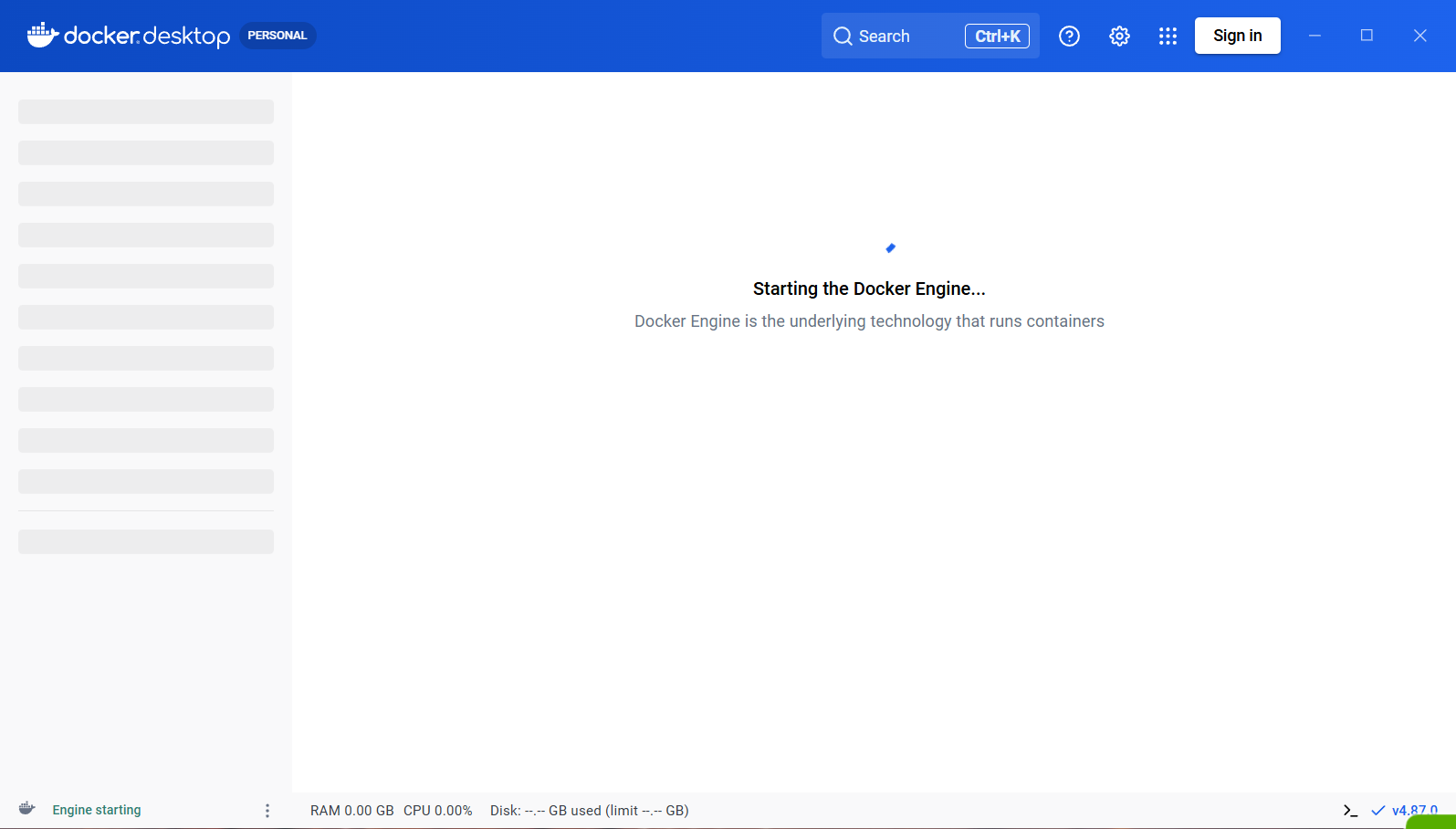Image resolution: width=1456 pixels, height=829 pixels.
Task: Close the Docker Desktop window
Action: tap(1419, 36)
